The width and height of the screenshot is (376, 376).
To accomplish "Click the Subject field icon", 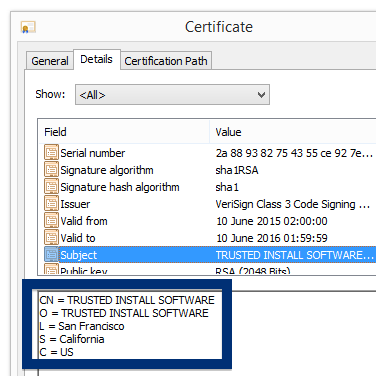I will click(x=51, y=255).
